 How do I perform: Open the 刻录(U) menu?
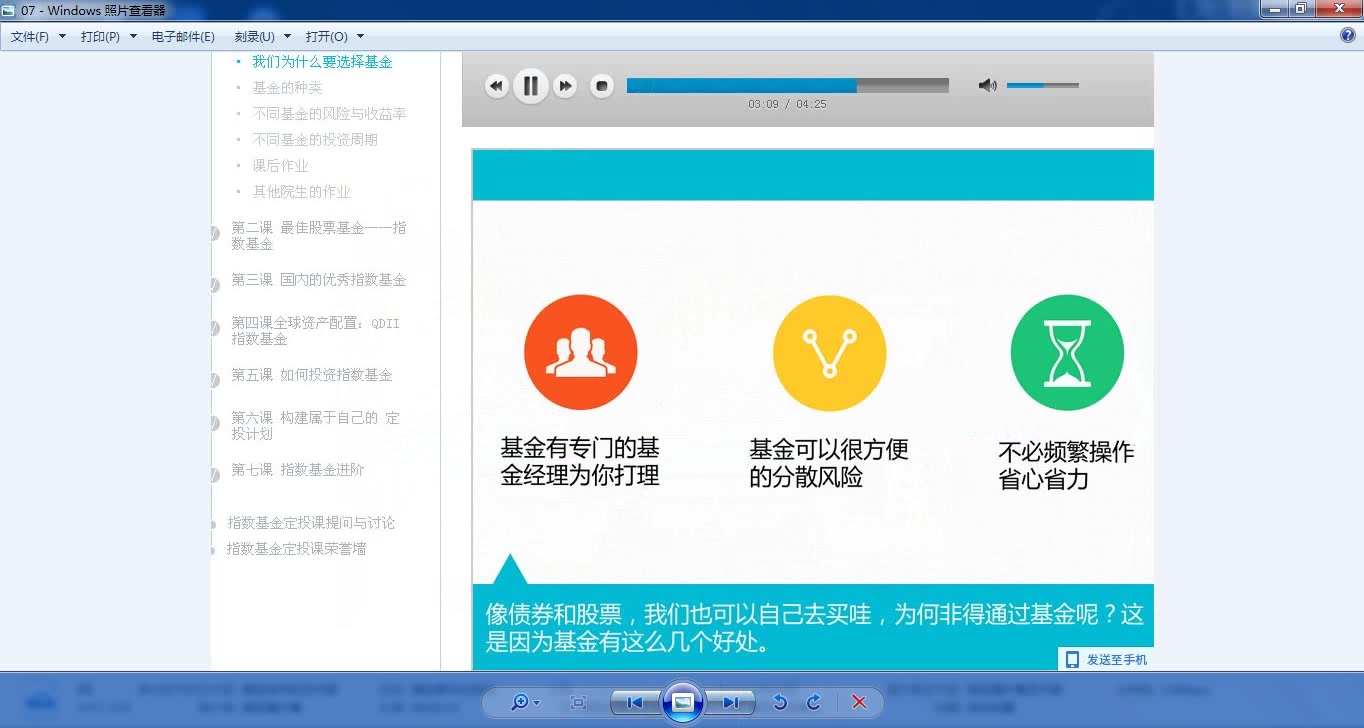coord(255,36)
